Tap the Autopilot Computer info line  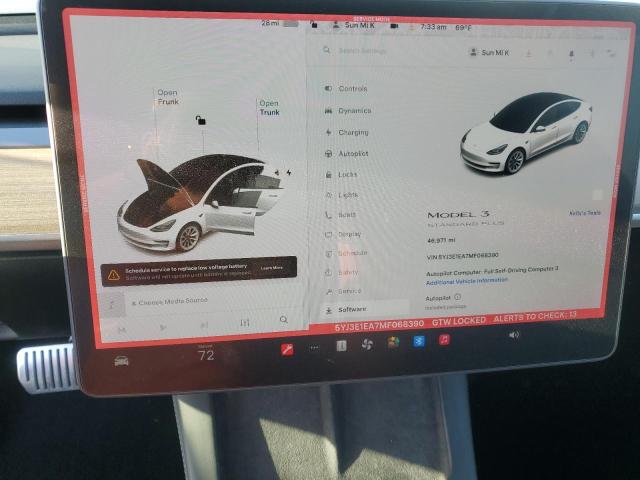click(x=492, y=271)
